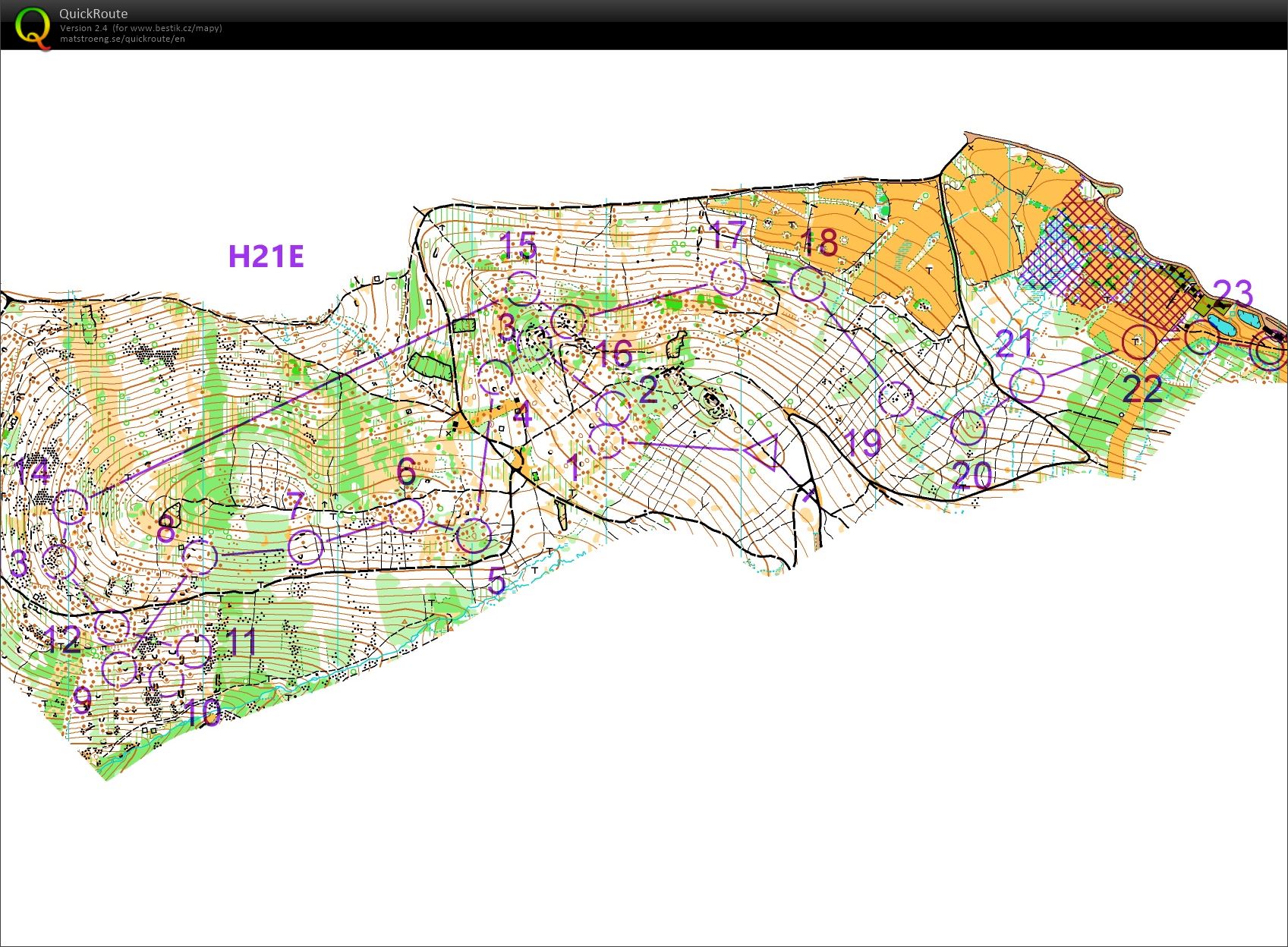Viewport: 1288px width, 947px height.
Task: Click the start triangle on the course
Action: point(765,452)
